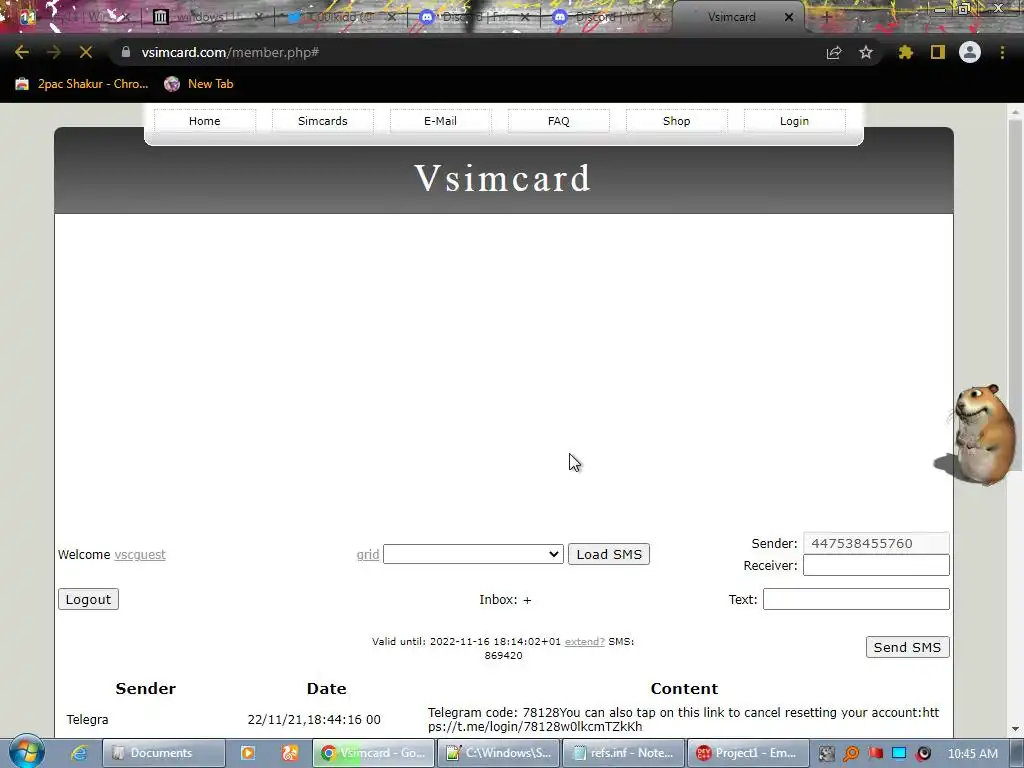Click the Send SMS button
The width and height of the screenshot is (1024, 768).
click(x=907, y=647)
